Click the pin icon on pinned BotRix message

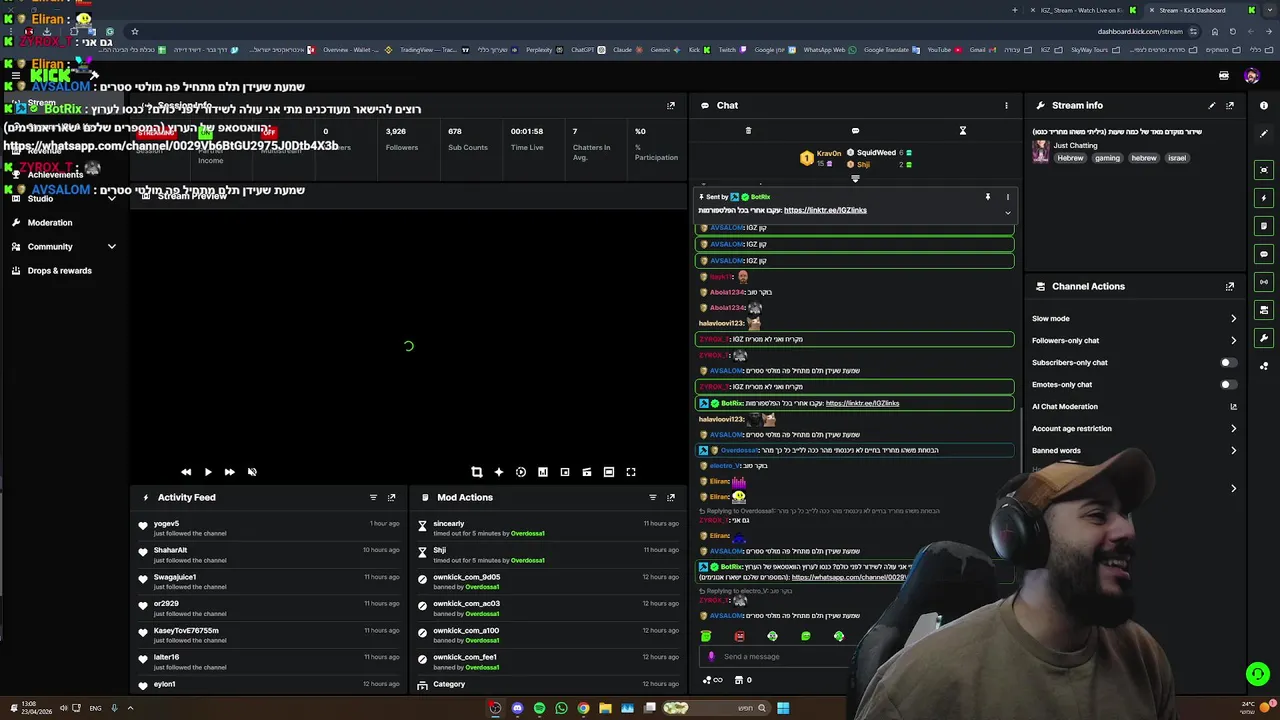pyautogui.click(x=987, y=197)
